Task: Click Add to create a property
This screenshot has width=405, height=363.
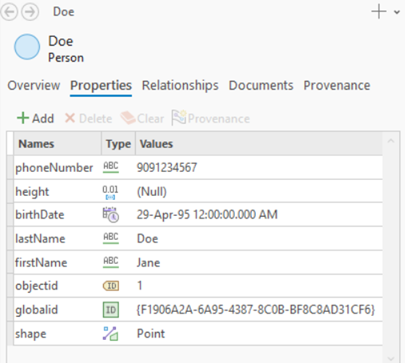Action: click(36, 118)
